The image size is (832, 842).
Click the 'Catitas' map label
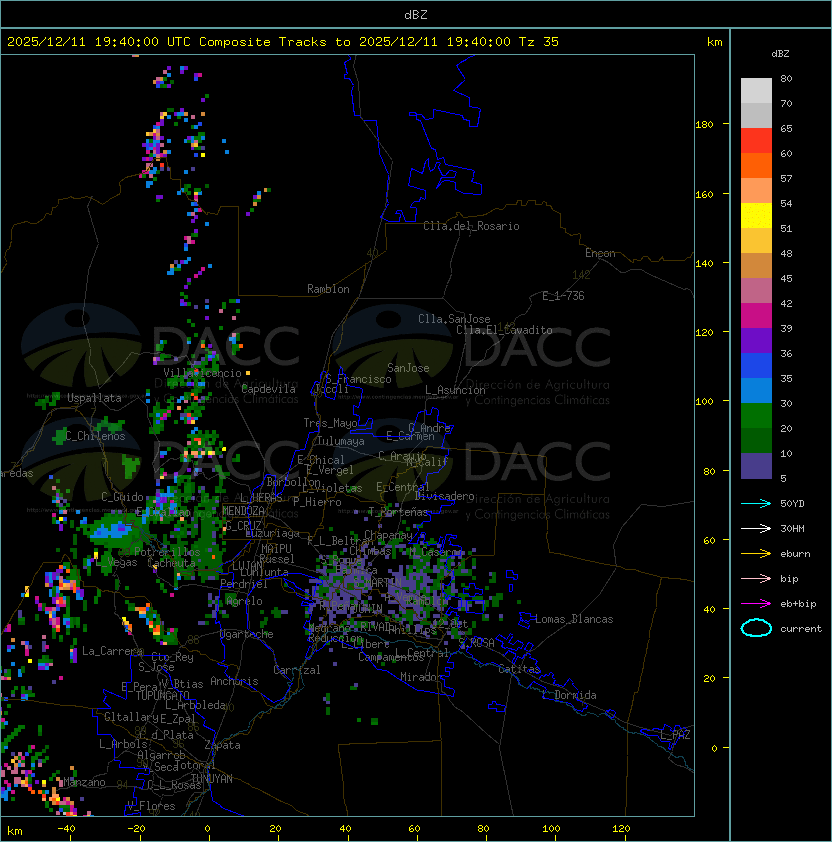(x=519, y=669)
